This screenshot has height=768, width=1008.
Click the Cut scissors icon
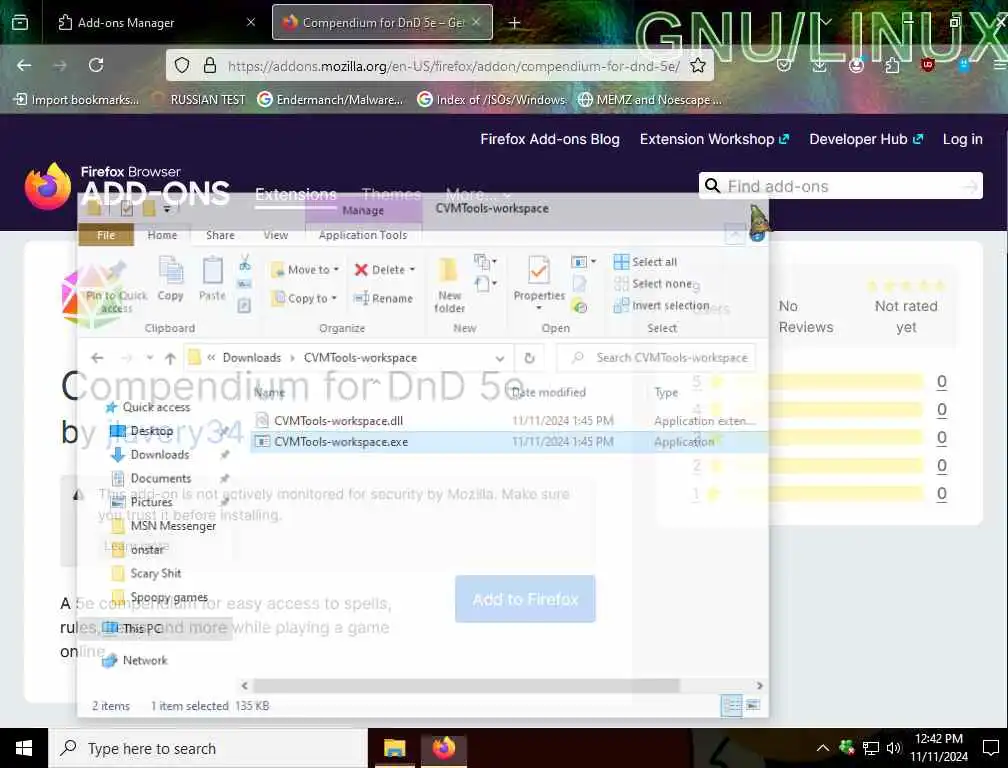point(244,262)
